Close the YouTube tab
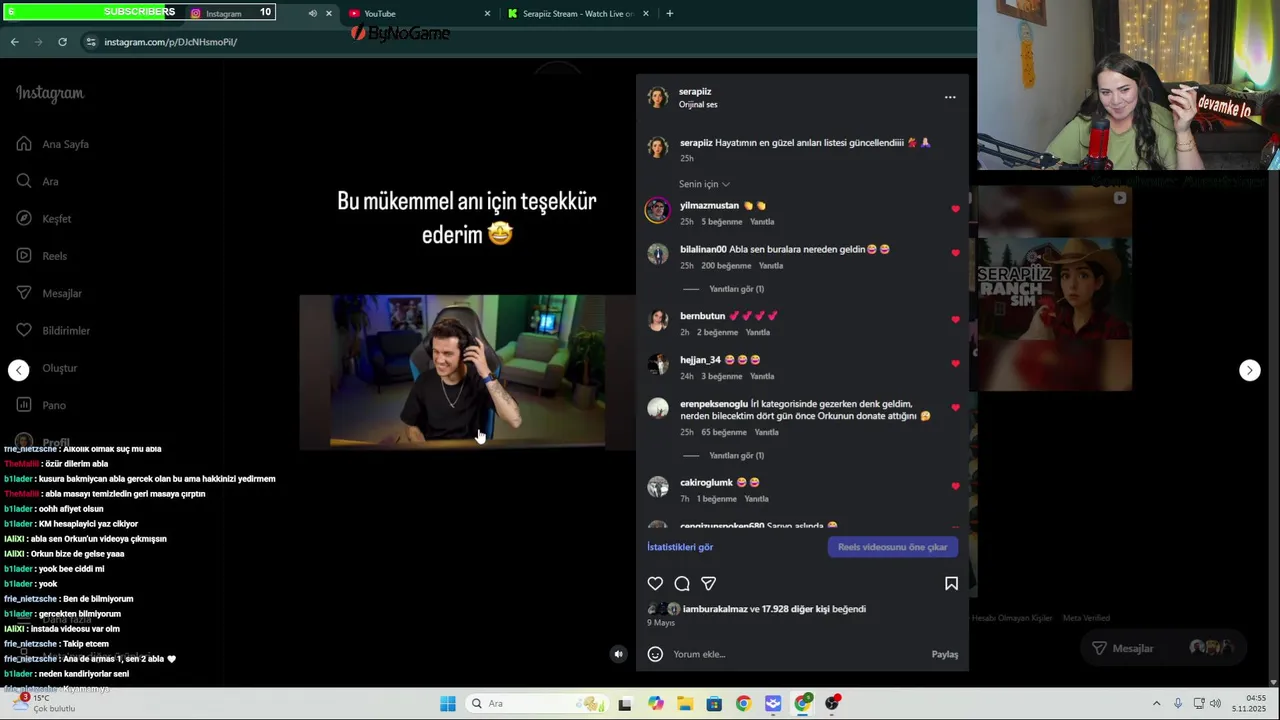 487,13
